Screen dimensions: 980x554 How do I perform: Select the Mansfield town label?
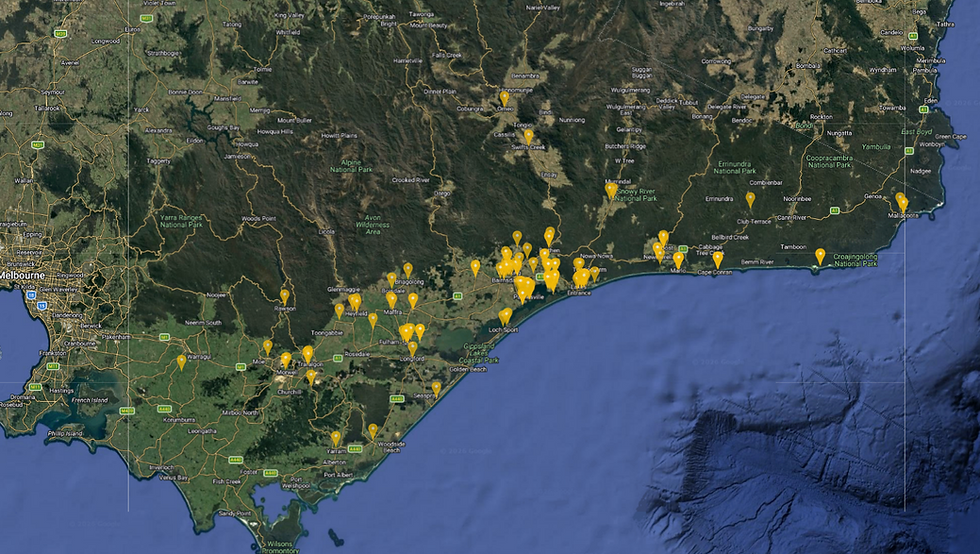pyautogui.click(x=228, y=98)
